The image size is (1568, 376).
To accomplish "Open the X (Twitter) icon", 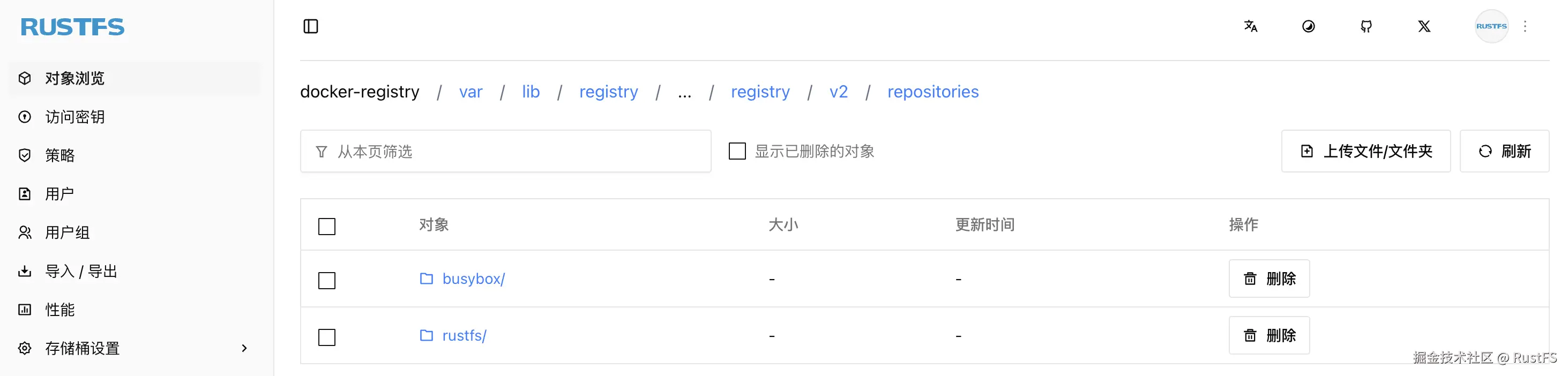I will point(1424,26).
